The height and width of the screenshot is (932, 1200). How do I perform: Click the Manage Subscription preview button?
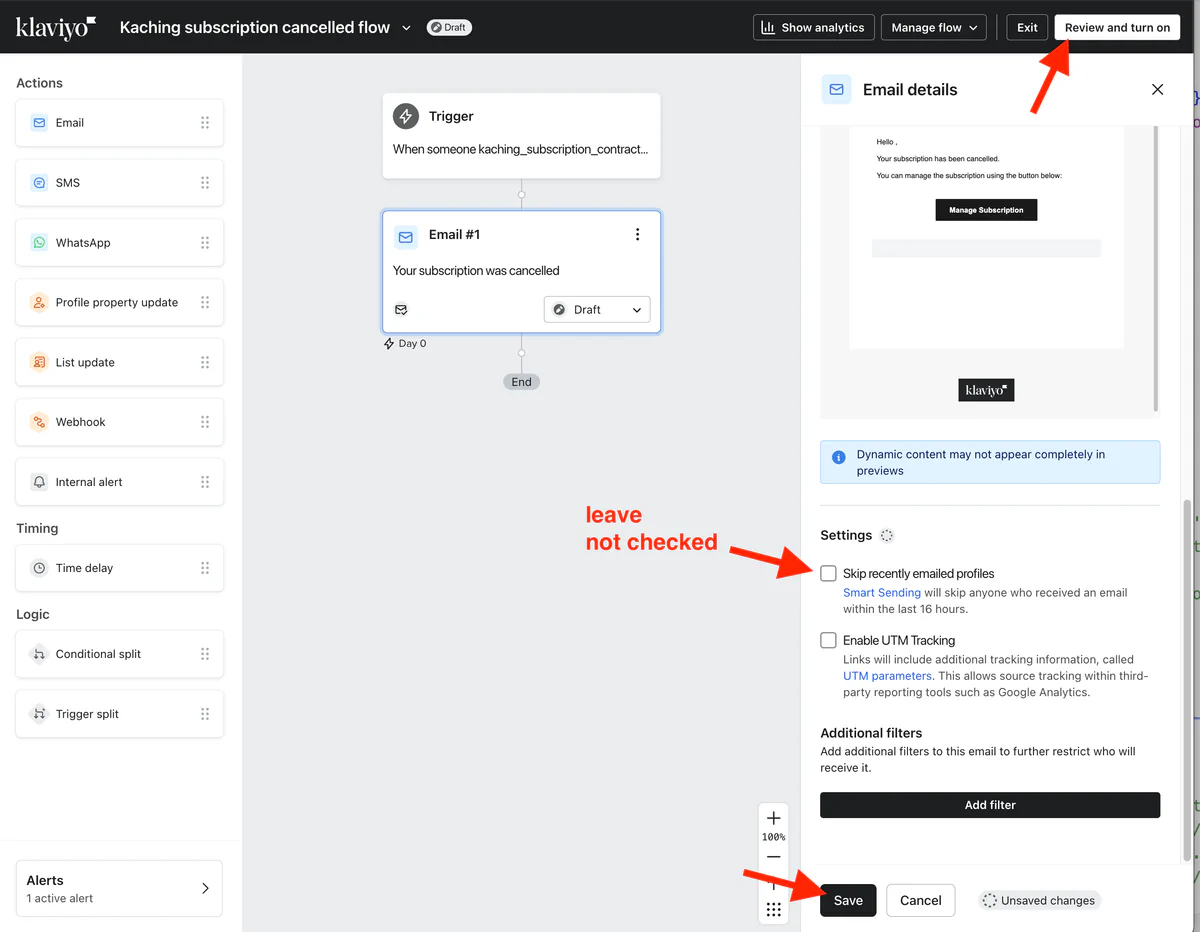(x=986, y=210)
